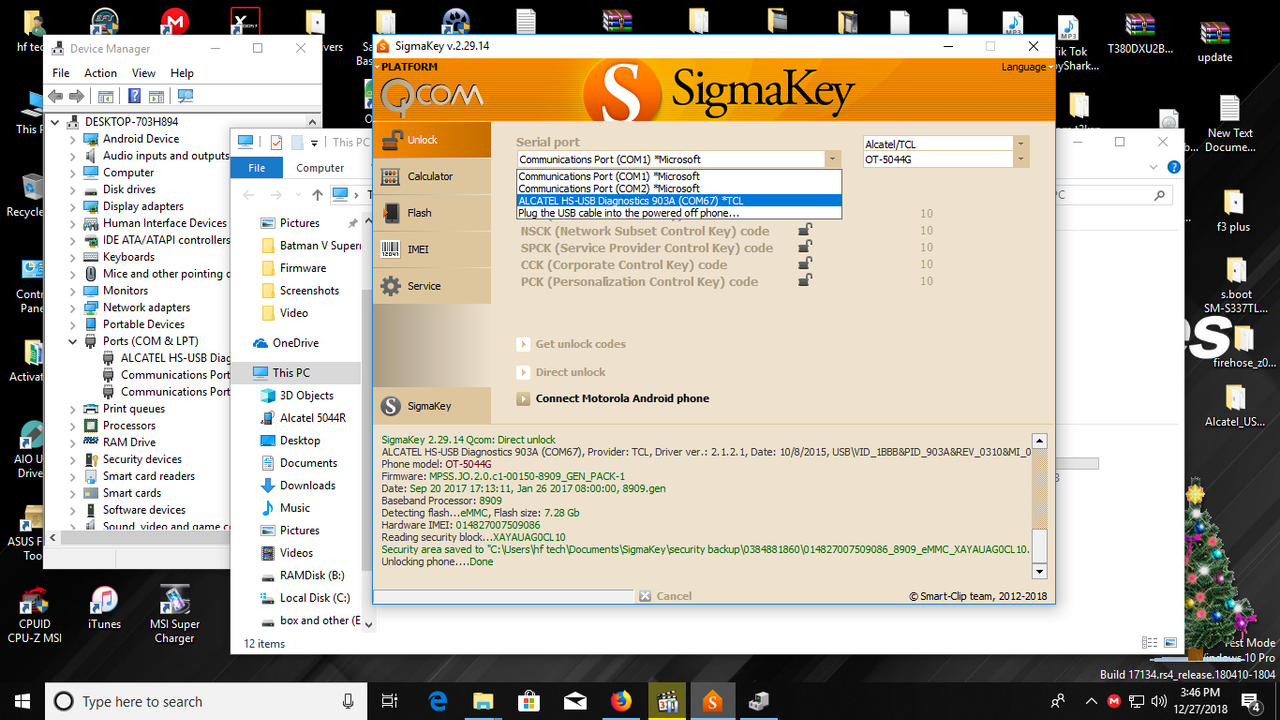
Task: Click the padlock icon beside PCK code
Action: pyautogui.click(x=805, y=281)
